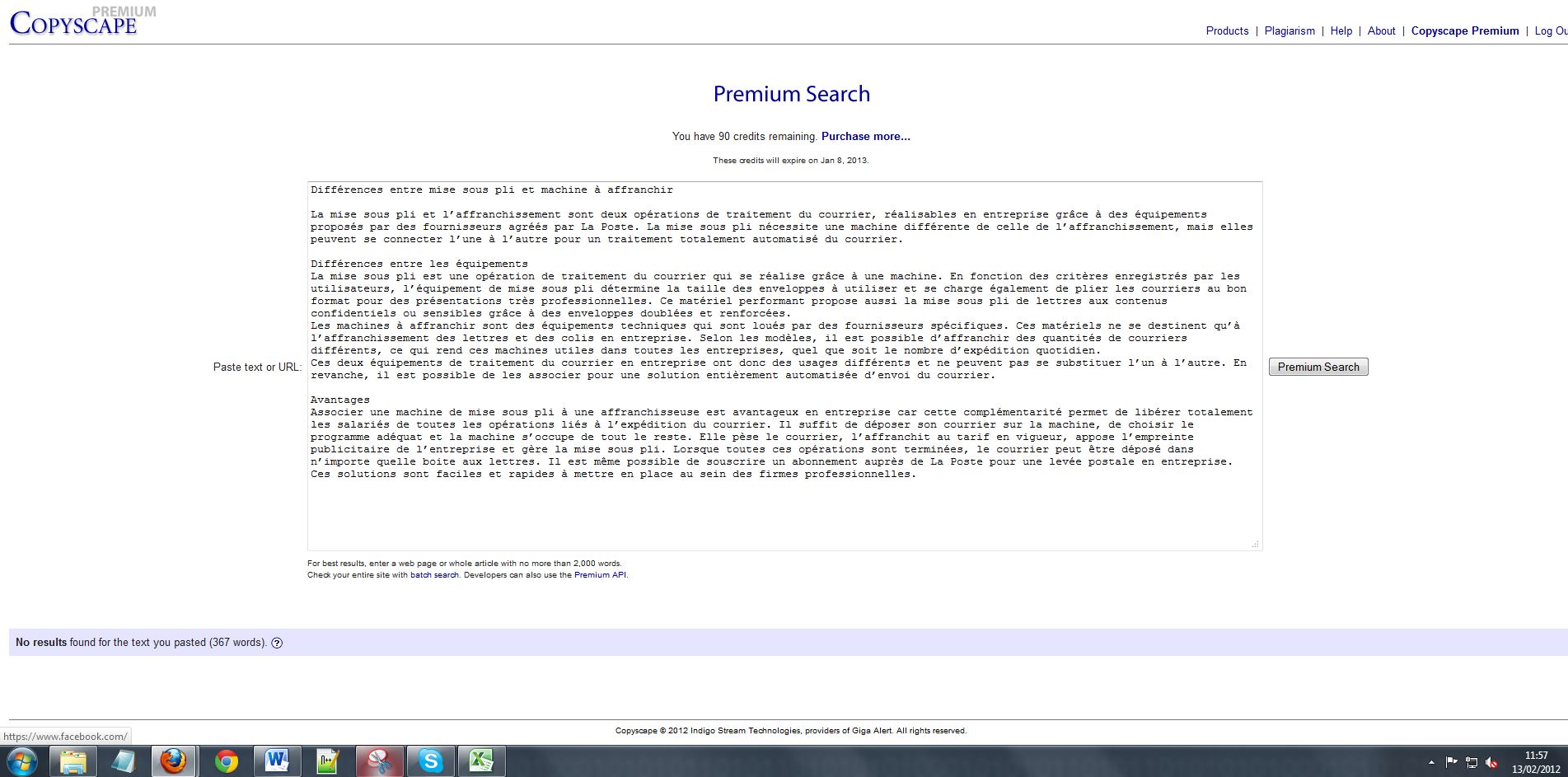
Task: Open the Premium API link
Action: [x=600, y=575]
